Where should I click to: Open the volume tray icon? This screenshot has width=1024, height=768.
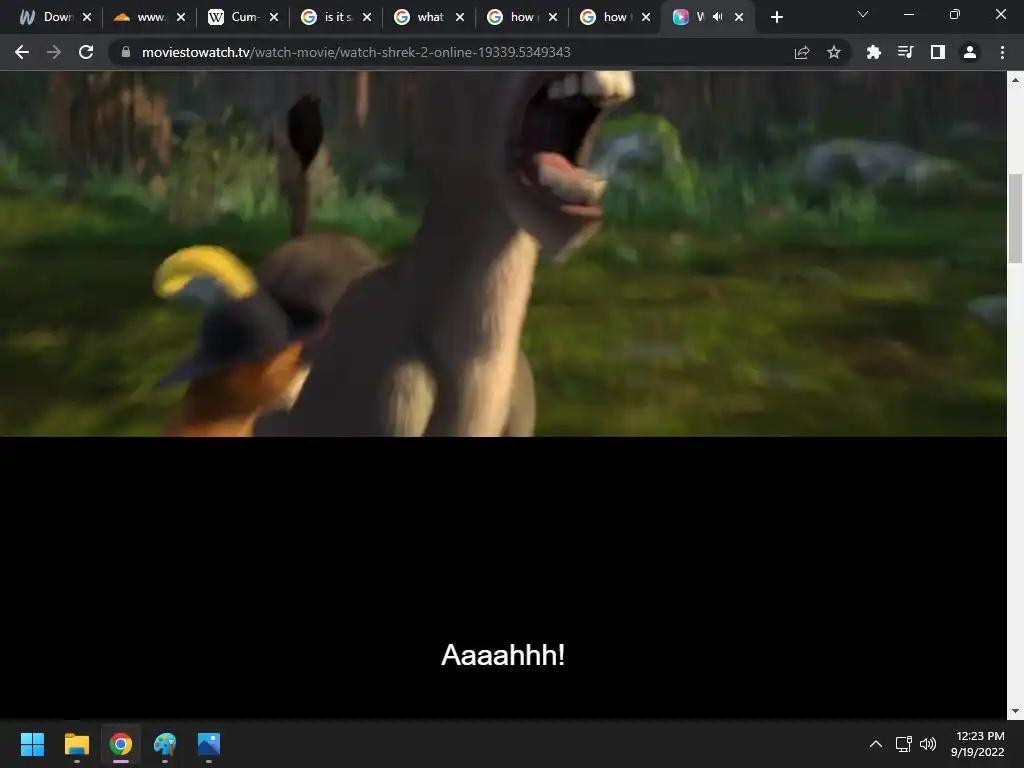coord(928,744)
